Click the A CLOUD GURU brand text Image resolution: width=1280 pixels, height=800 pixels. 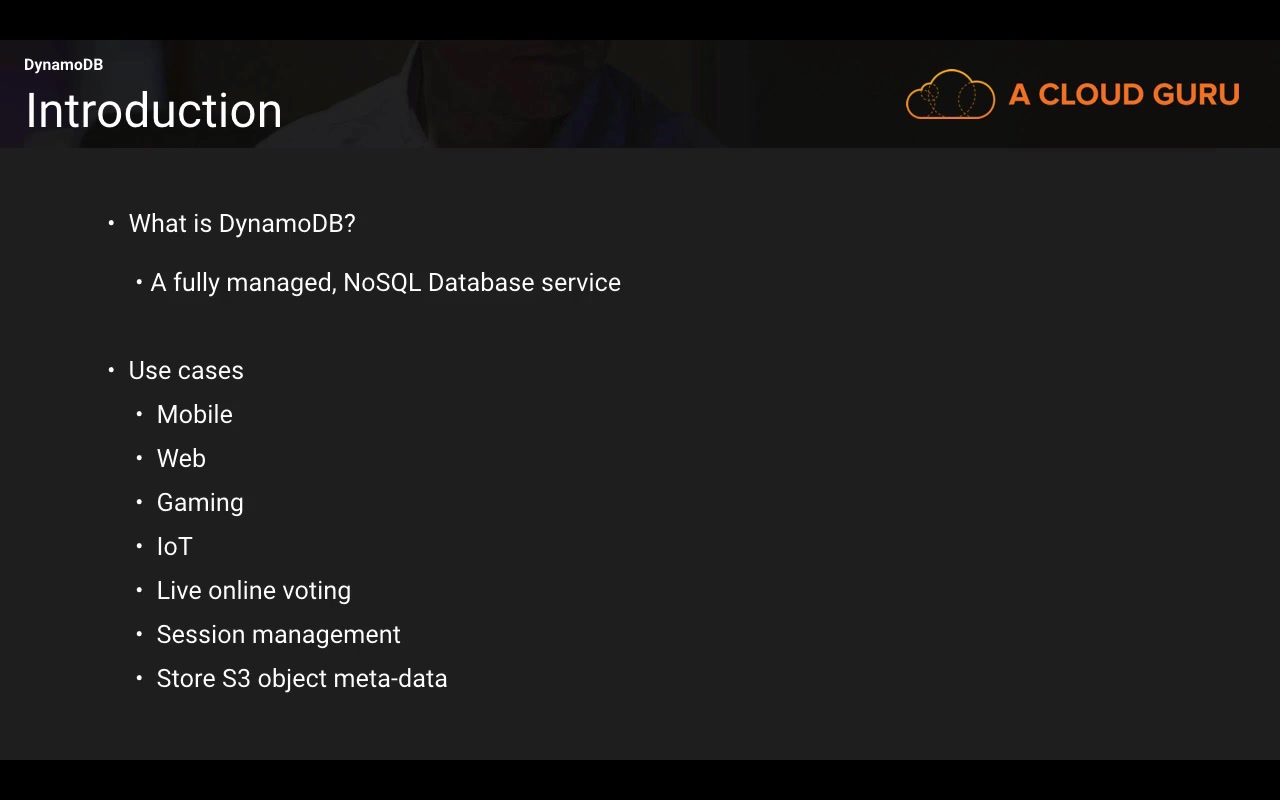[1124, 95]
